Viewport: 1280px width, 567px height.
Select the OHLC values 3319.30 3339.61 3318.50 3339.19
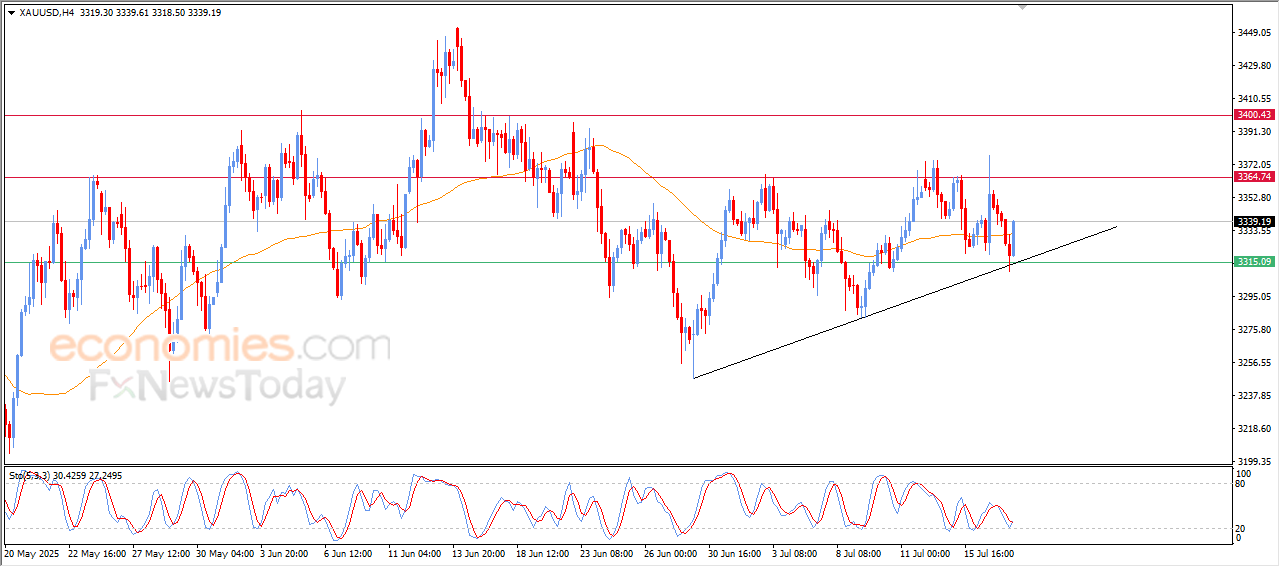point(150,13)
